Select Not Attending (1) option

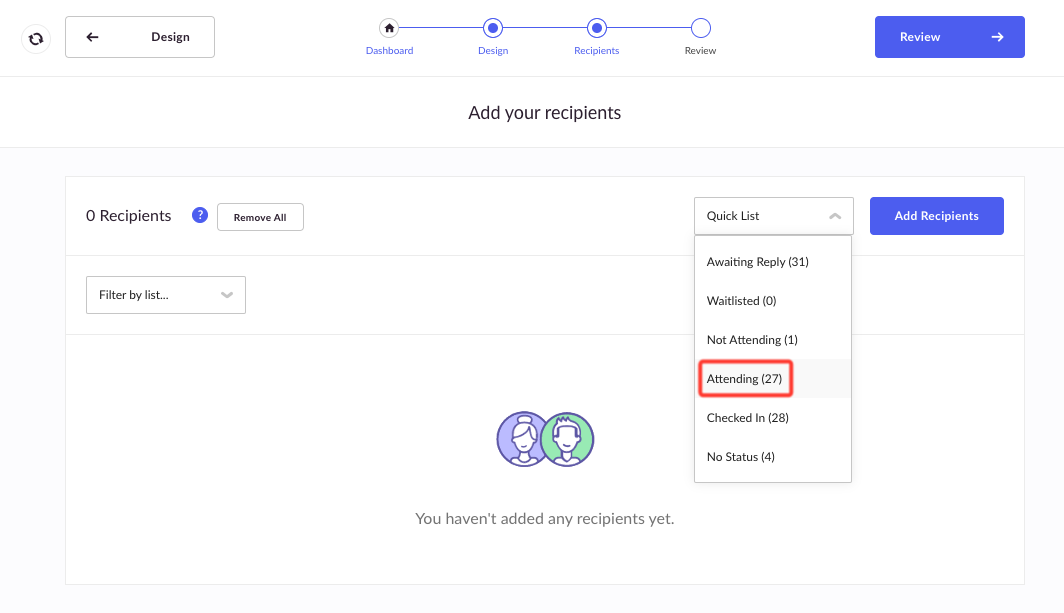(773, 340)
